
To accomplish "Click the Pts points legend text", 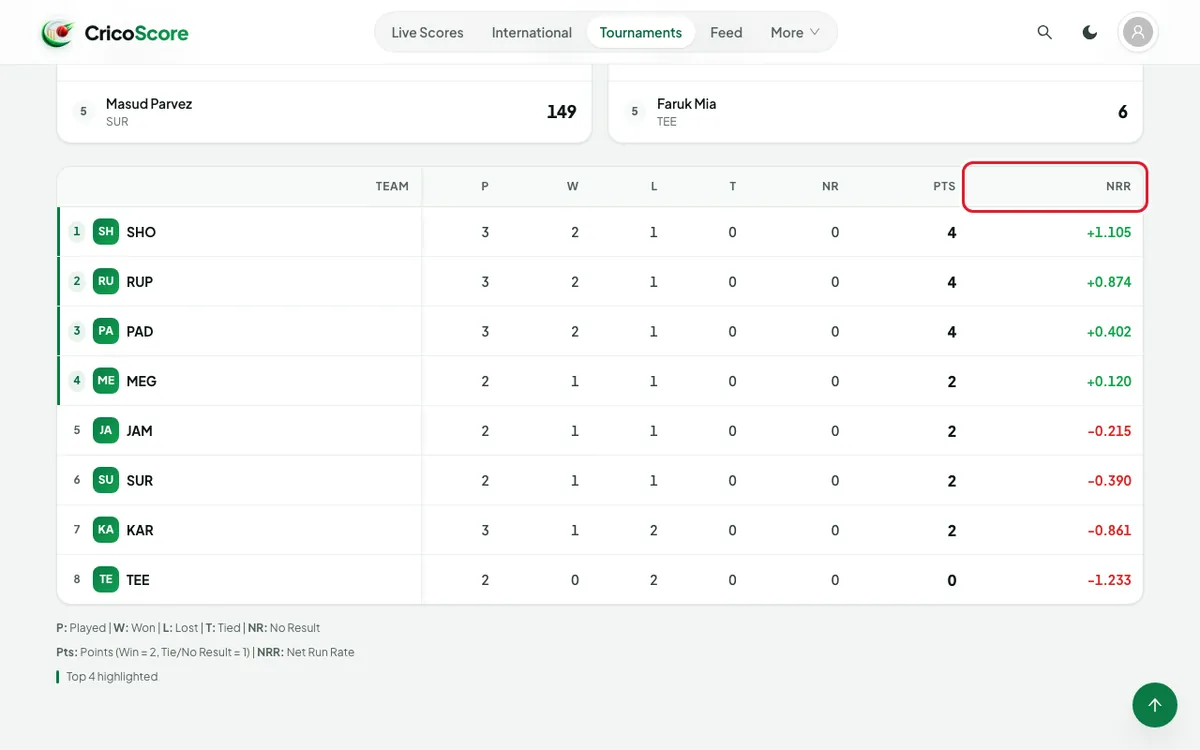I will [153, 652].
